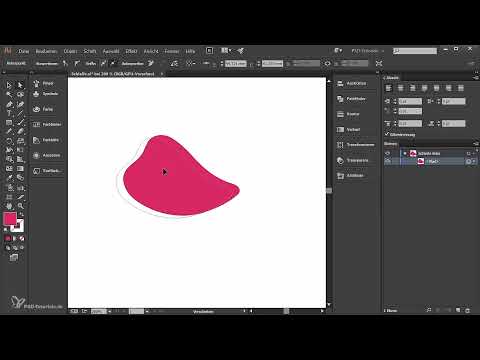Open the Ebenen panel flyout menu
480x360 pixels.
[476, 144]
